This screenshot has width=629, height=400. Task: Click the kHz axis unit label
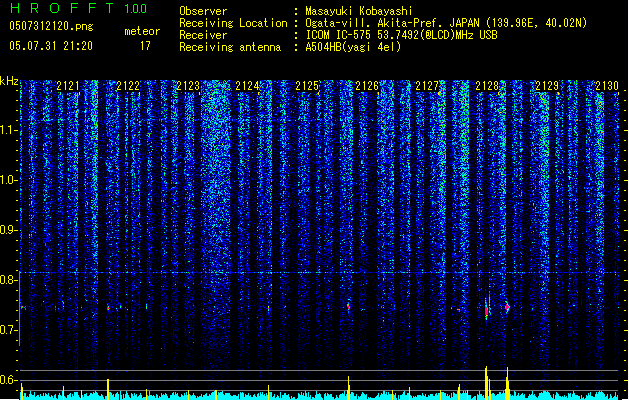click(9, 81)
